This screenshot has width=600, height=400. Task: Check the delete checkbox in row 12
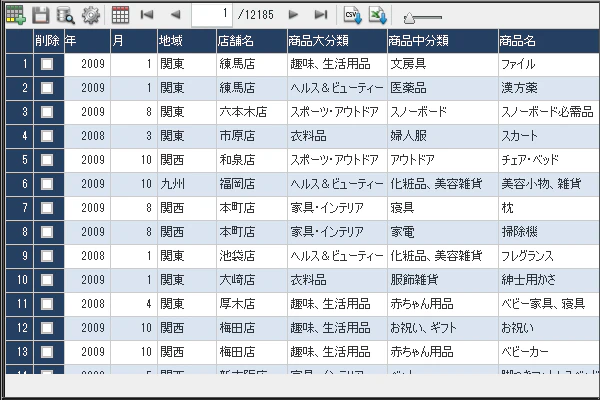47,328
